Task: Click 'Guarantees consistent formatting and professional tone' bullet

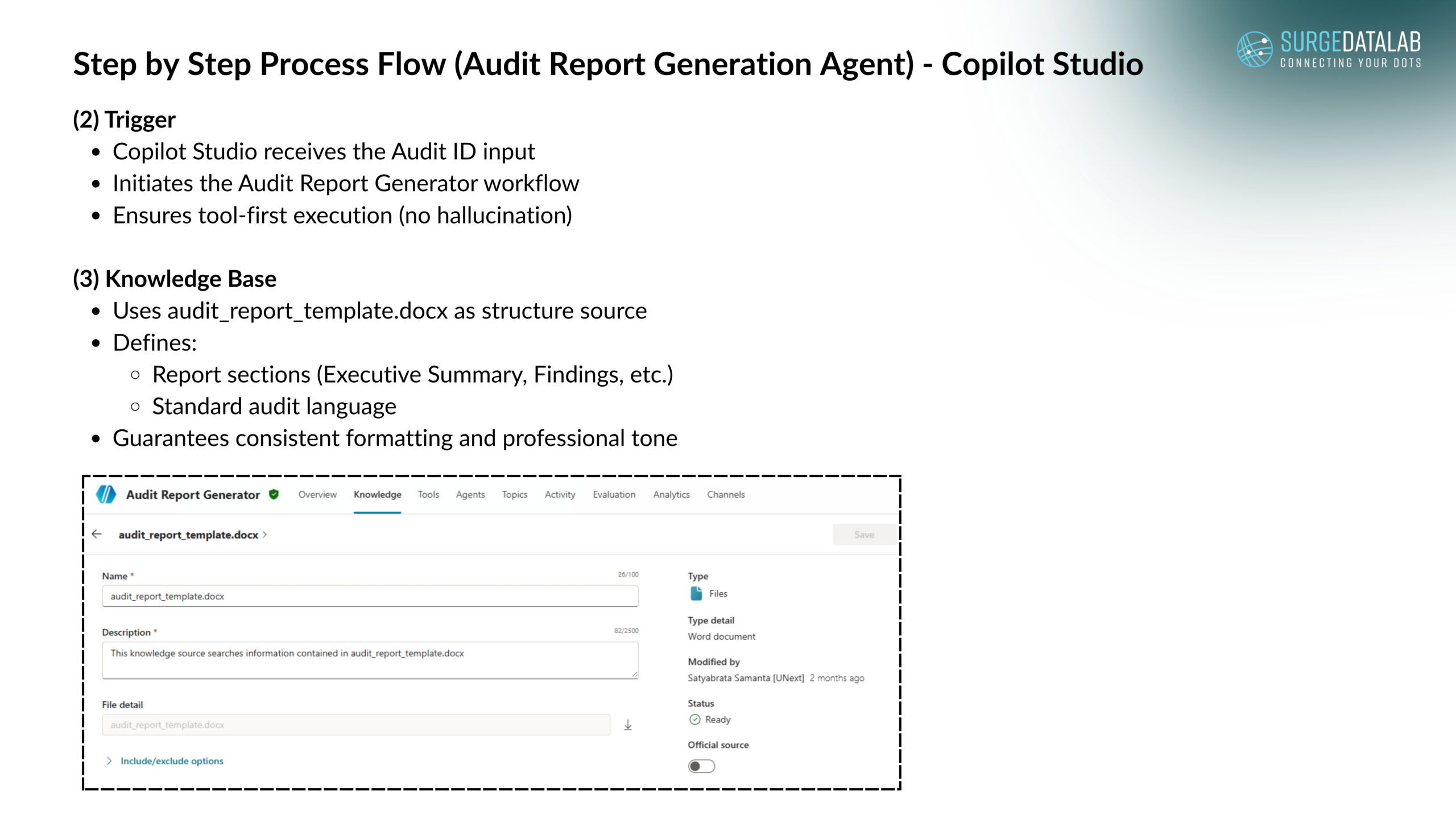Action: click(395, 439)
